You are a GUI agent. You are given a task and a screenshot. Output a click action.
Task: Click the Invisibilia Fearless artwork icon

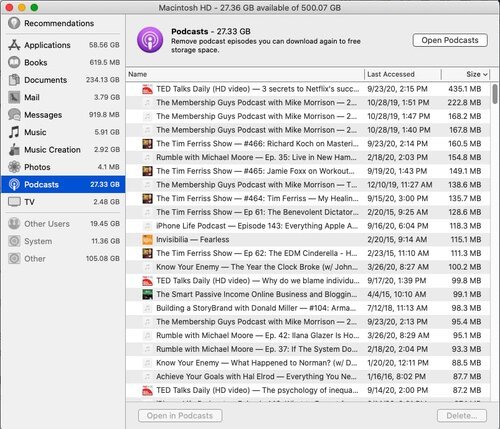(147, 239)
